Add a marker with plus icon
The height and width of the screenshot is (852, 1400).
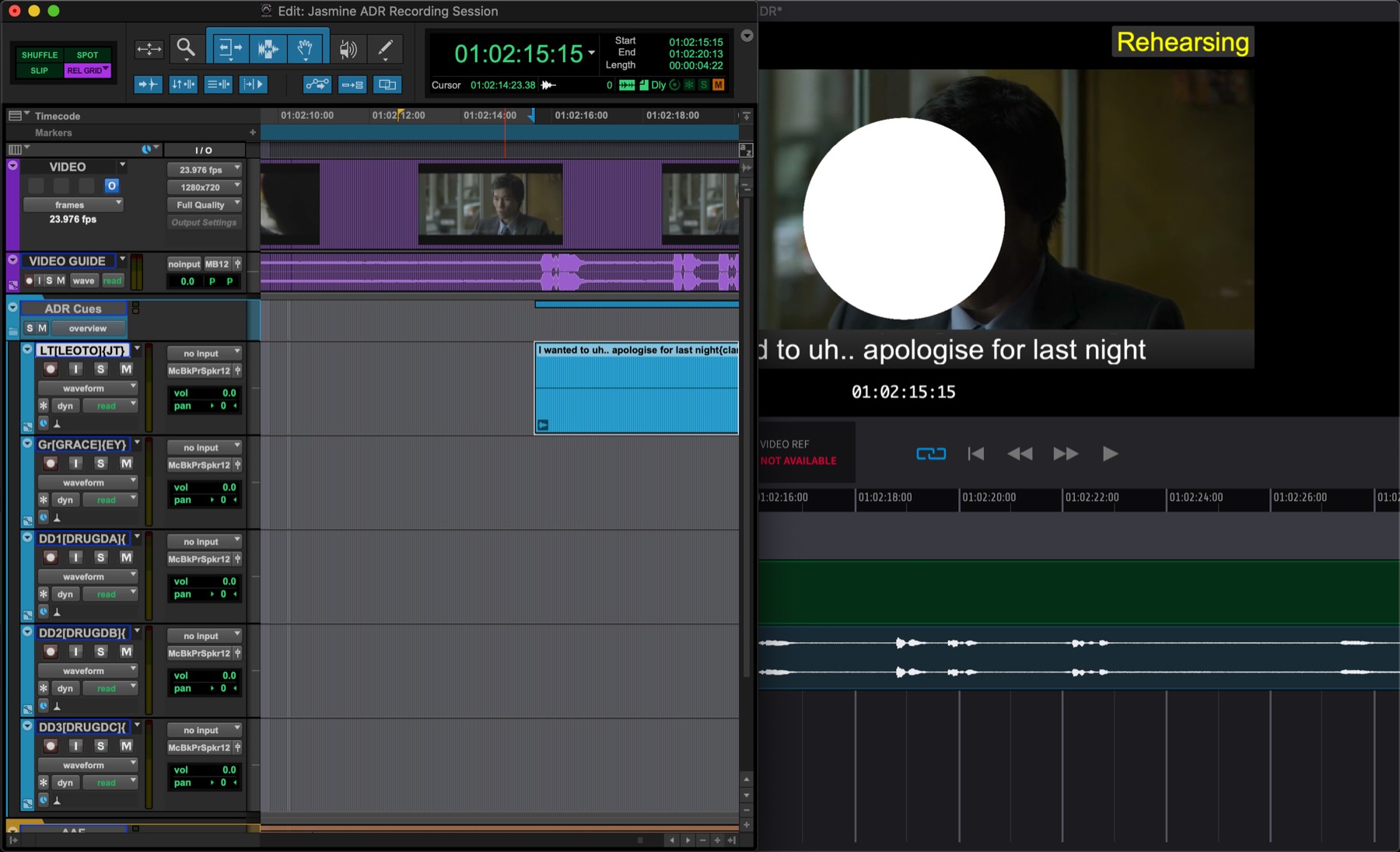coord(252,132)
